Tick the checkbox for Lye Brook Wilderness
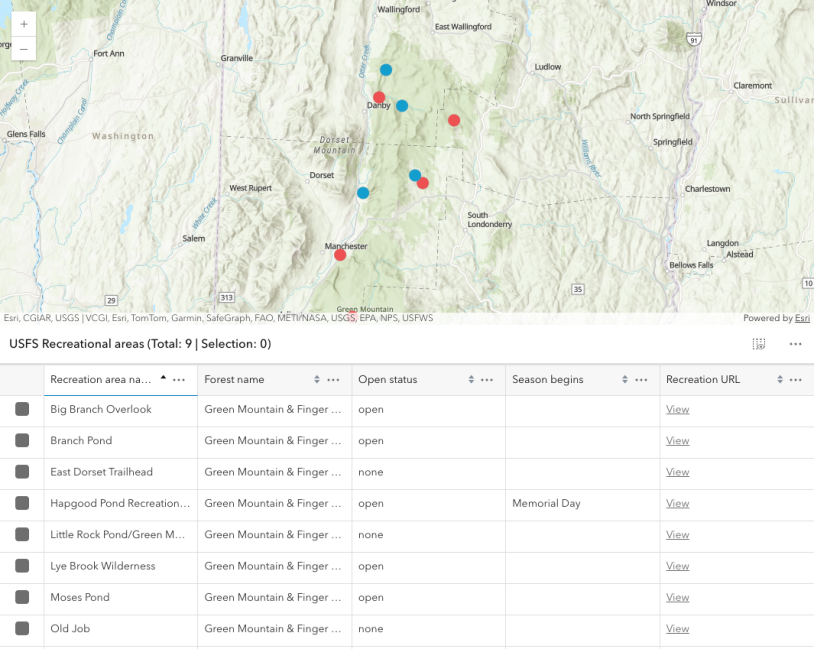This screenshot has width=814, height=649. coord(22,566)
